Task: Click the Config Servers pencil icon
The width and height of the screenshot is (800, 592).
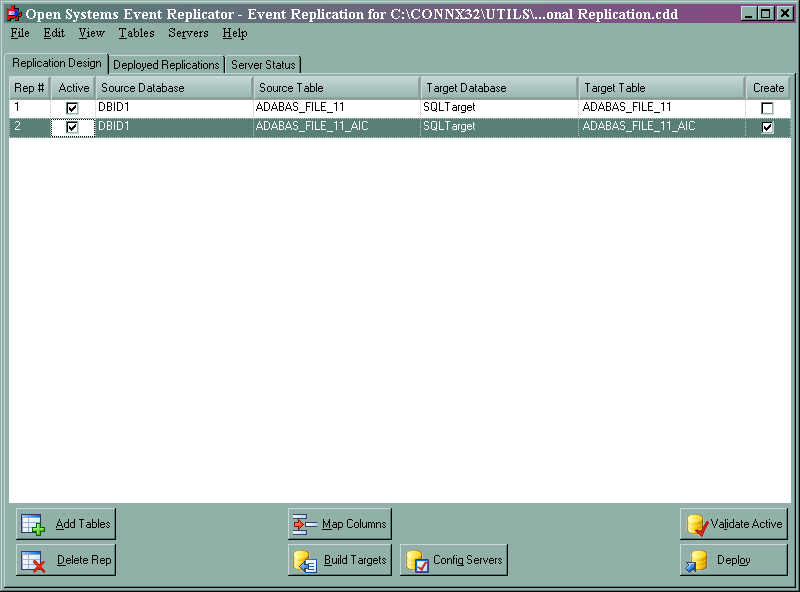Action: 418,560
